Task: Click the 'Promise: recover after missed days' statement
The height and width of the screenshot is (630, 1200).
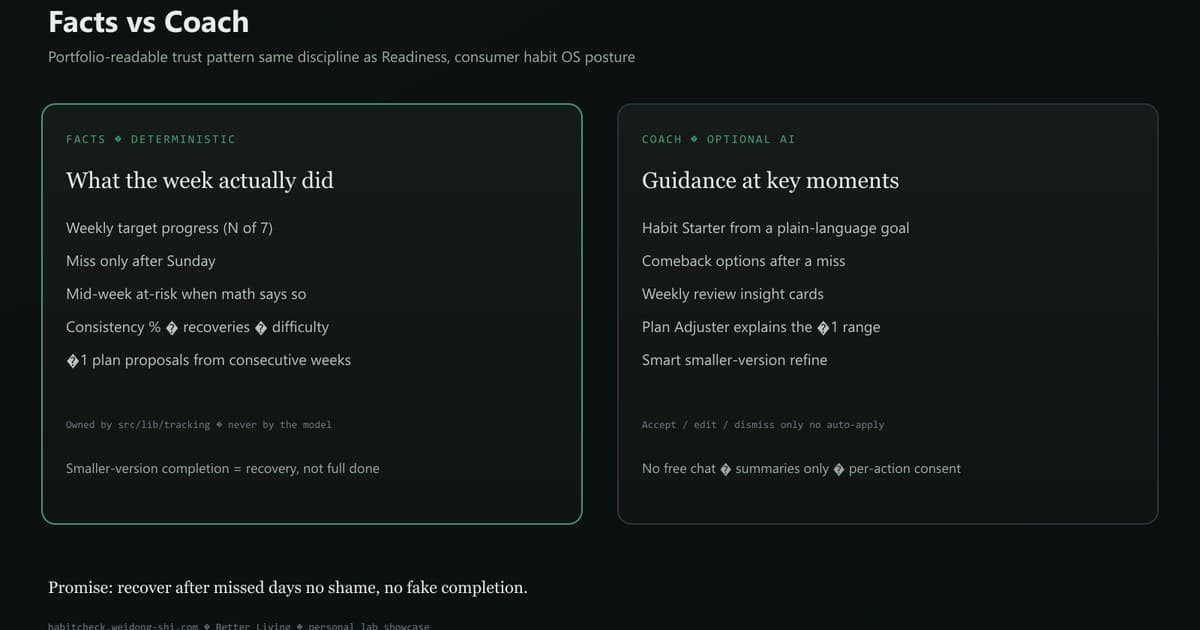Action: point(288,588)
